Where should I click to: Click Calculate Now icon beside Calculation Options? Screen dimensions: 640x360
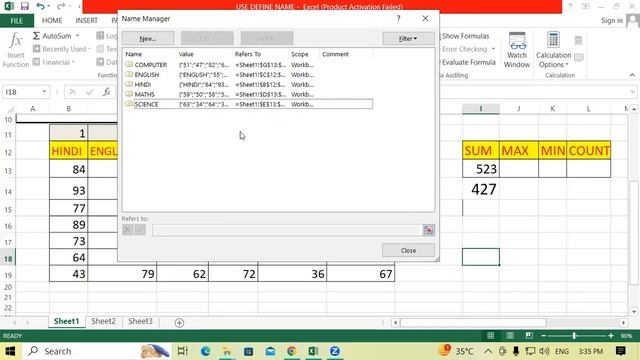[578, 40]
